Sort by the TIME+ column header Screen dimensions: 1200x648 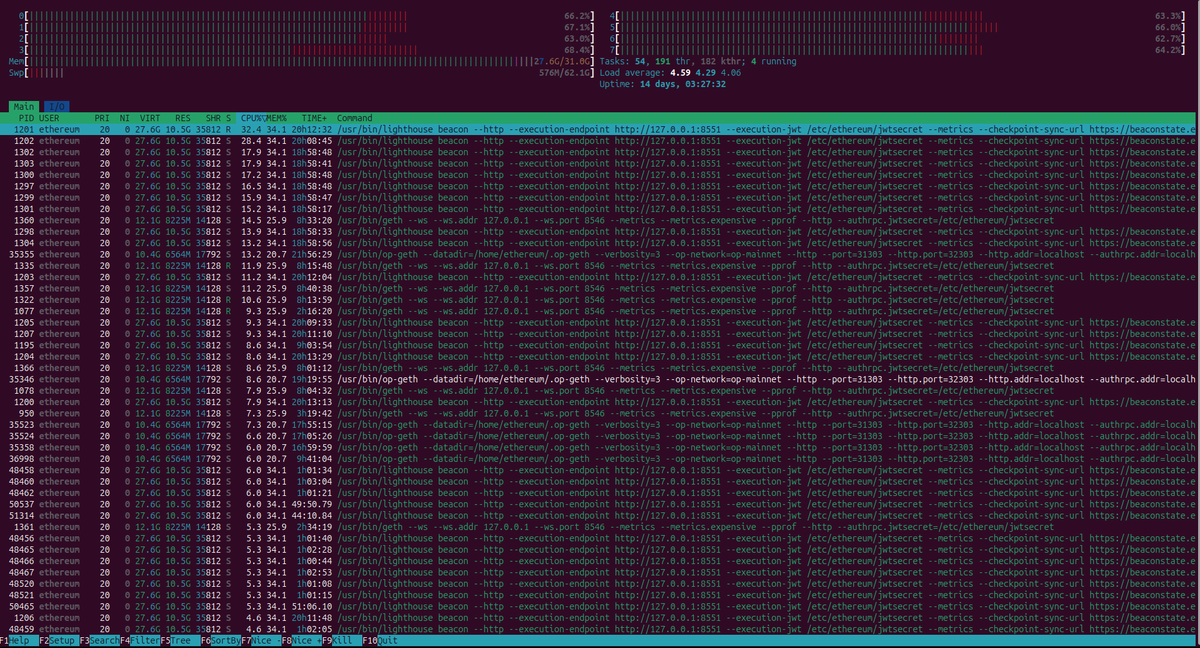point(314,118)
